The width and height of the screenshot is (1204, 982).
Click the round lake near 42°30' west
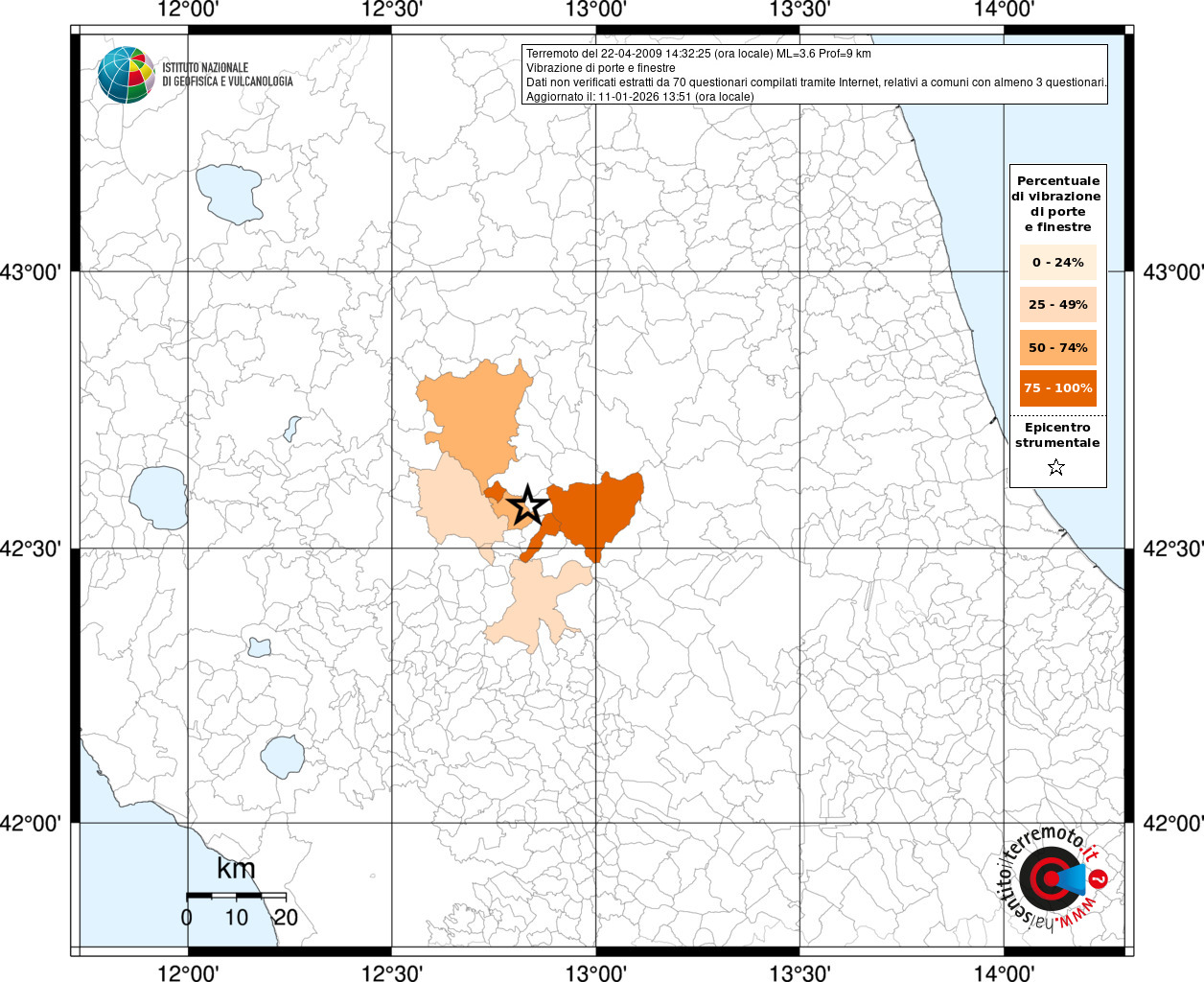coord(159,498)
